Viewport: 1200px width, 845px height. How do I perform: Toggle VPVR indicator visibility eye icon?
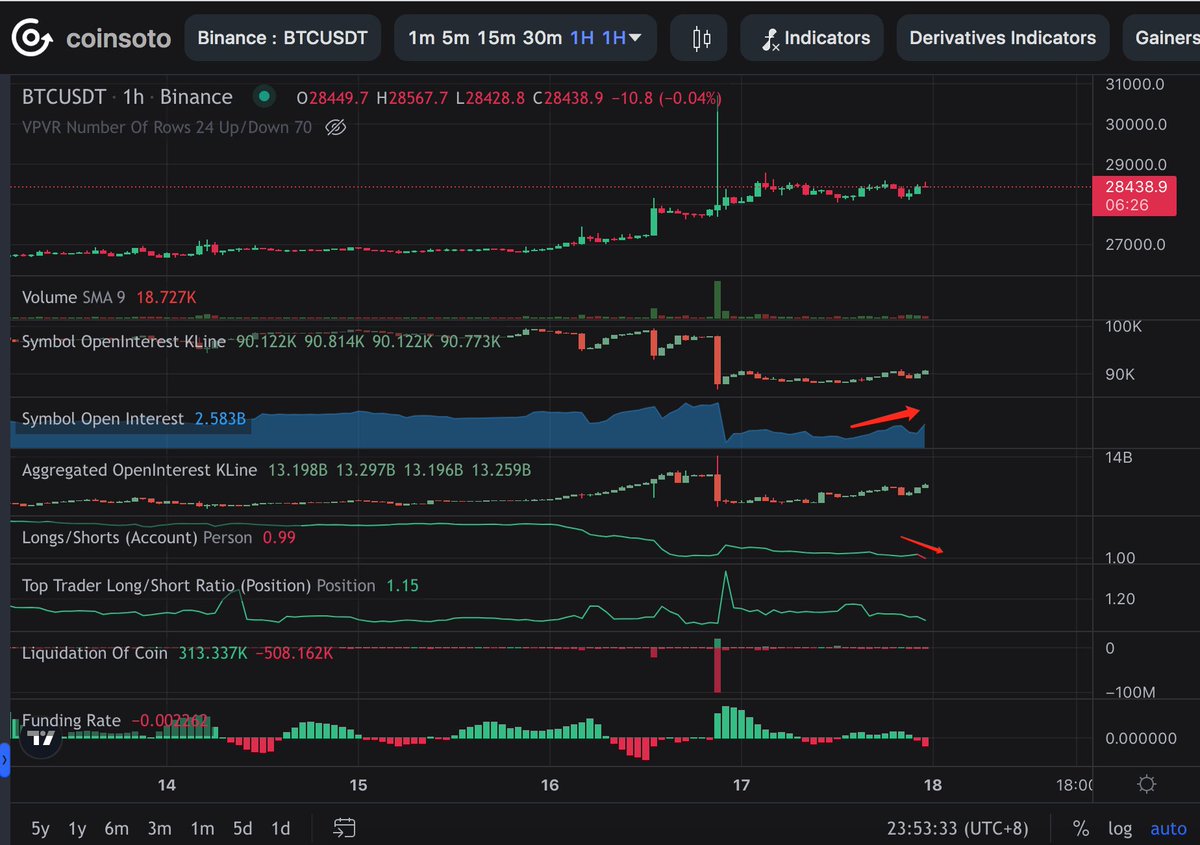336,127
